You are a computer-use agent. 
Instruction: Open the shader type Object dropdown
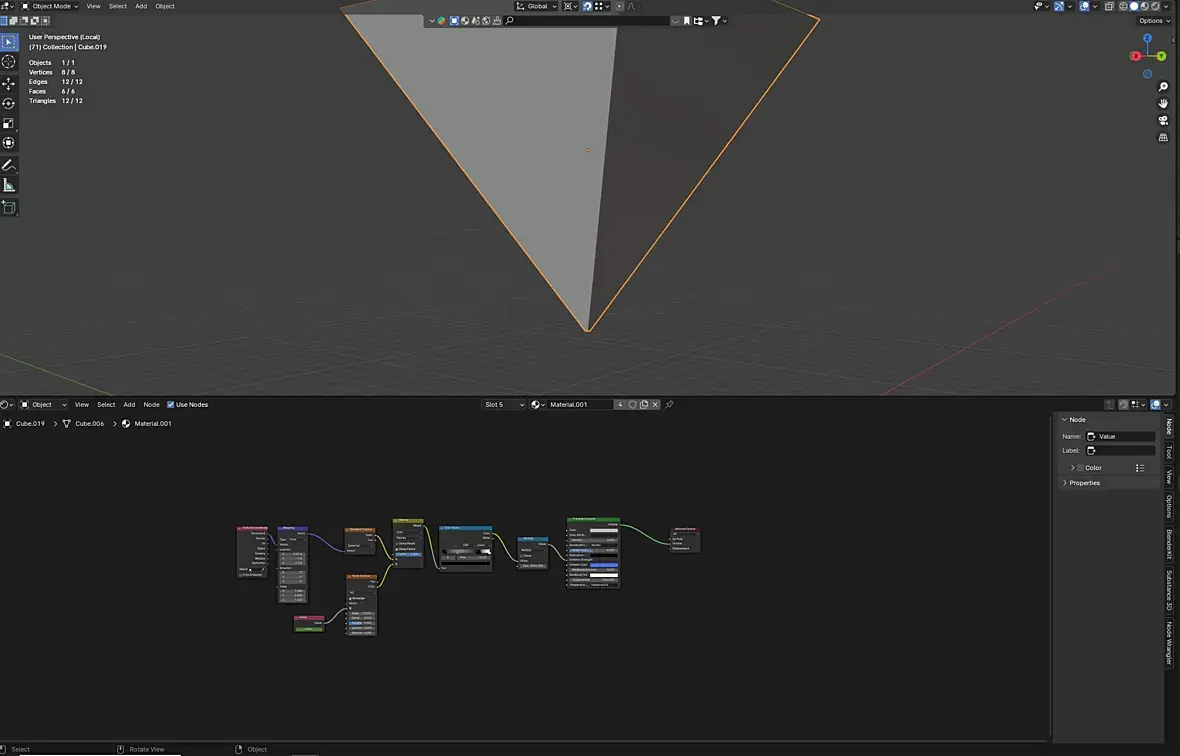pyautogui.click(x=44, y=405)
